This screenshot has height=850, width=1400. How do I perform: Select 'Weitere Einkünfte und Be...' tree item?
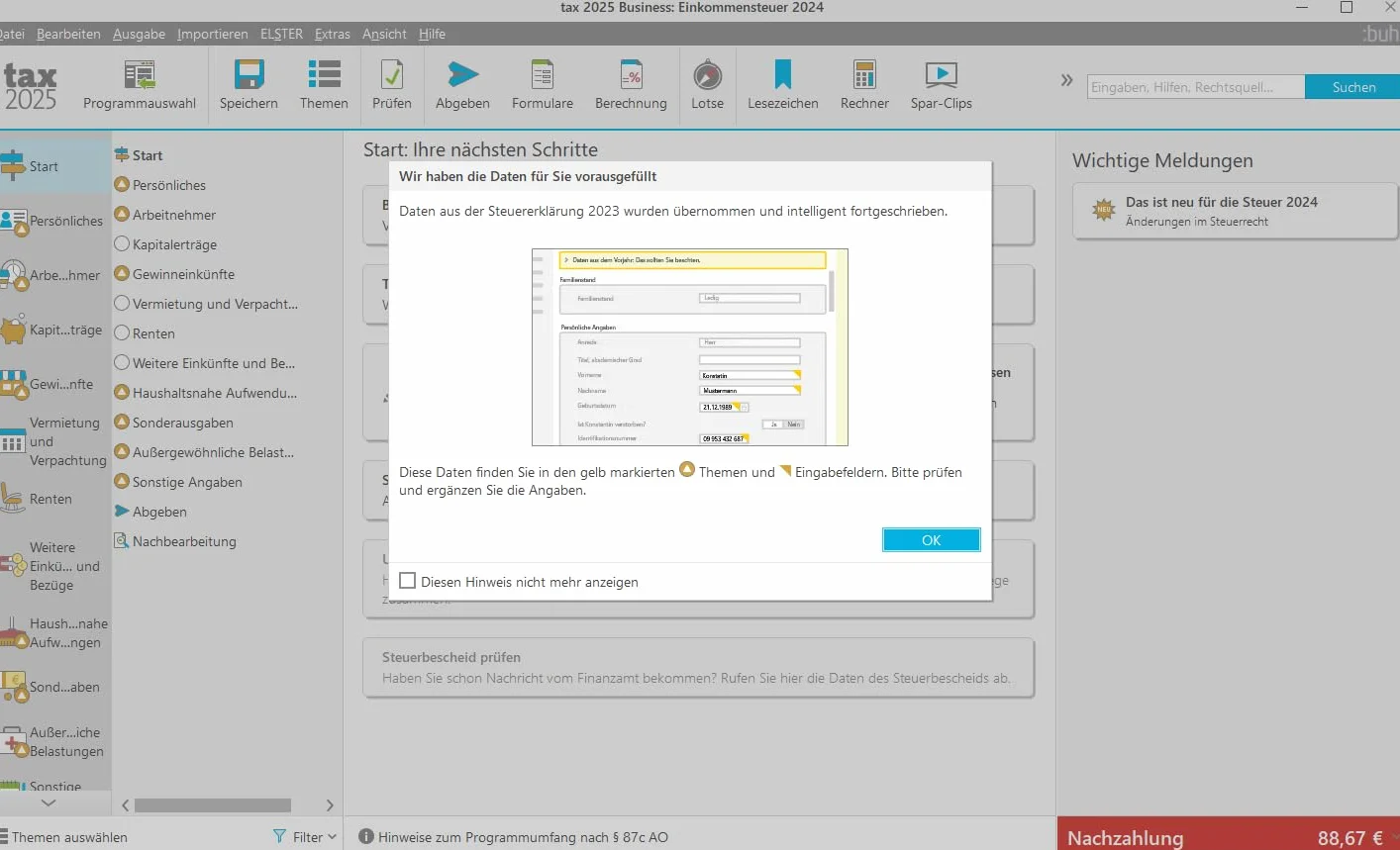tap(205, 363)
